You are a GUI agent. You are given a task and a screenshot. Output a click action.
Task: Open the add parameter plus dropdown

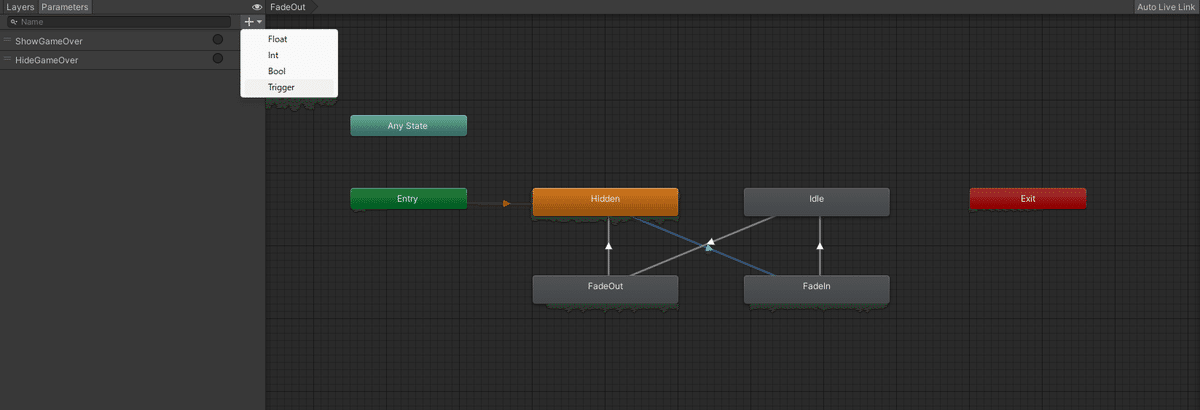(x=253, y=21)
